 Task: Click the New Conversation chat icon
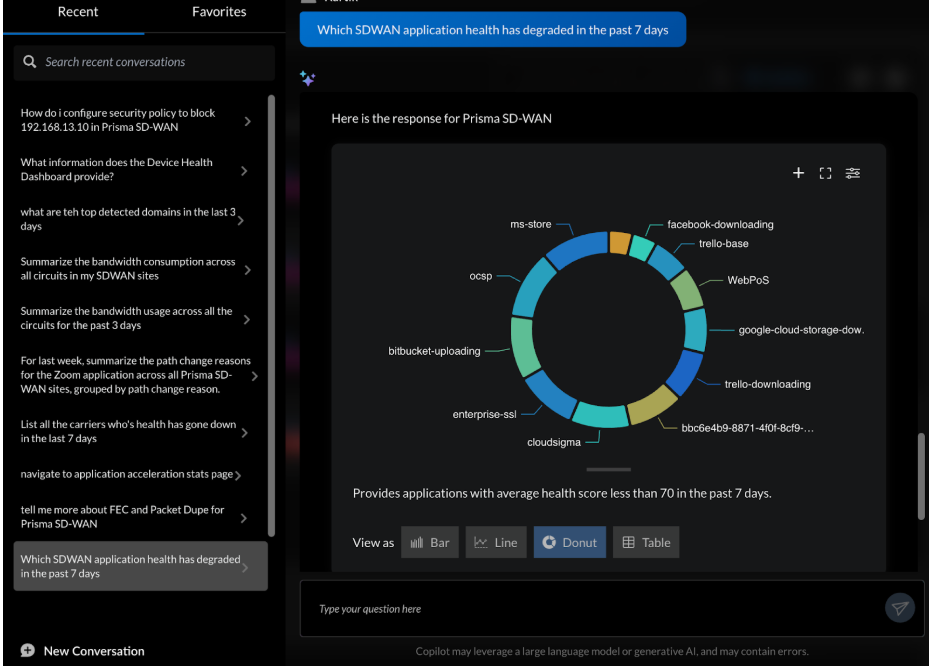click(28, 650)
